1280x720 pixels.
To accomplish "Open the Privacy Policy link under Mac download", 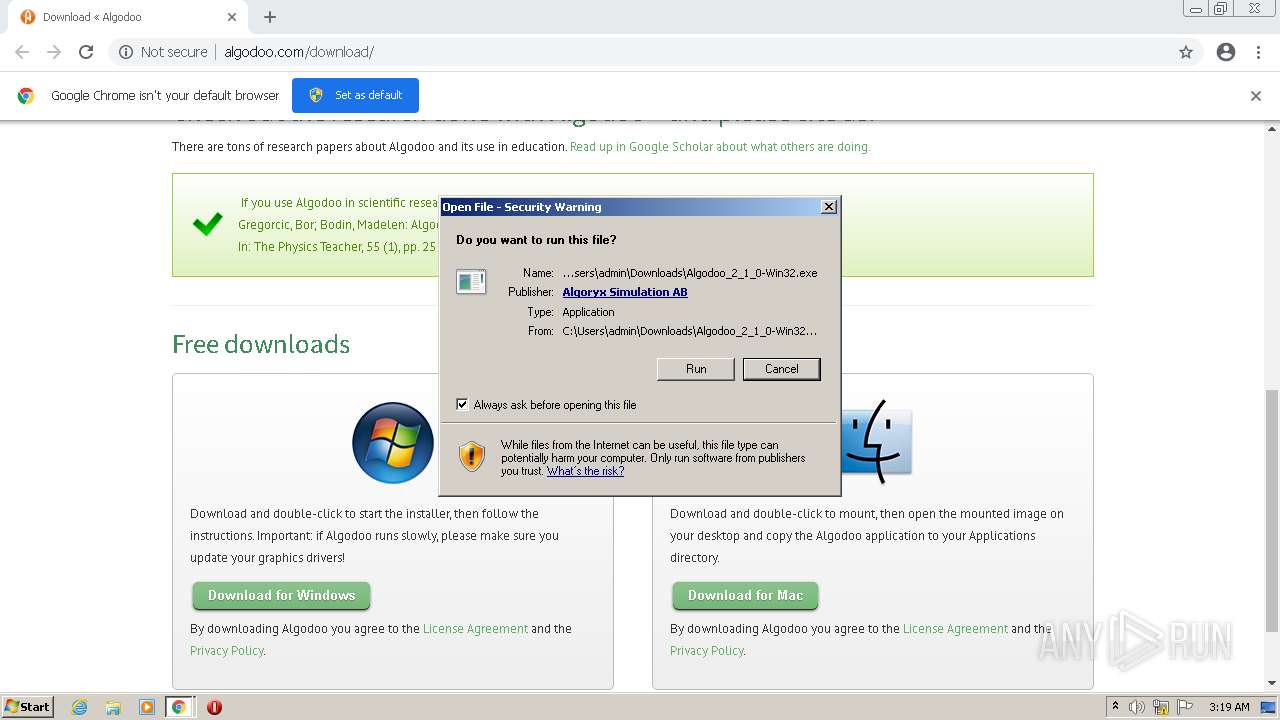I will pos(707,651).
